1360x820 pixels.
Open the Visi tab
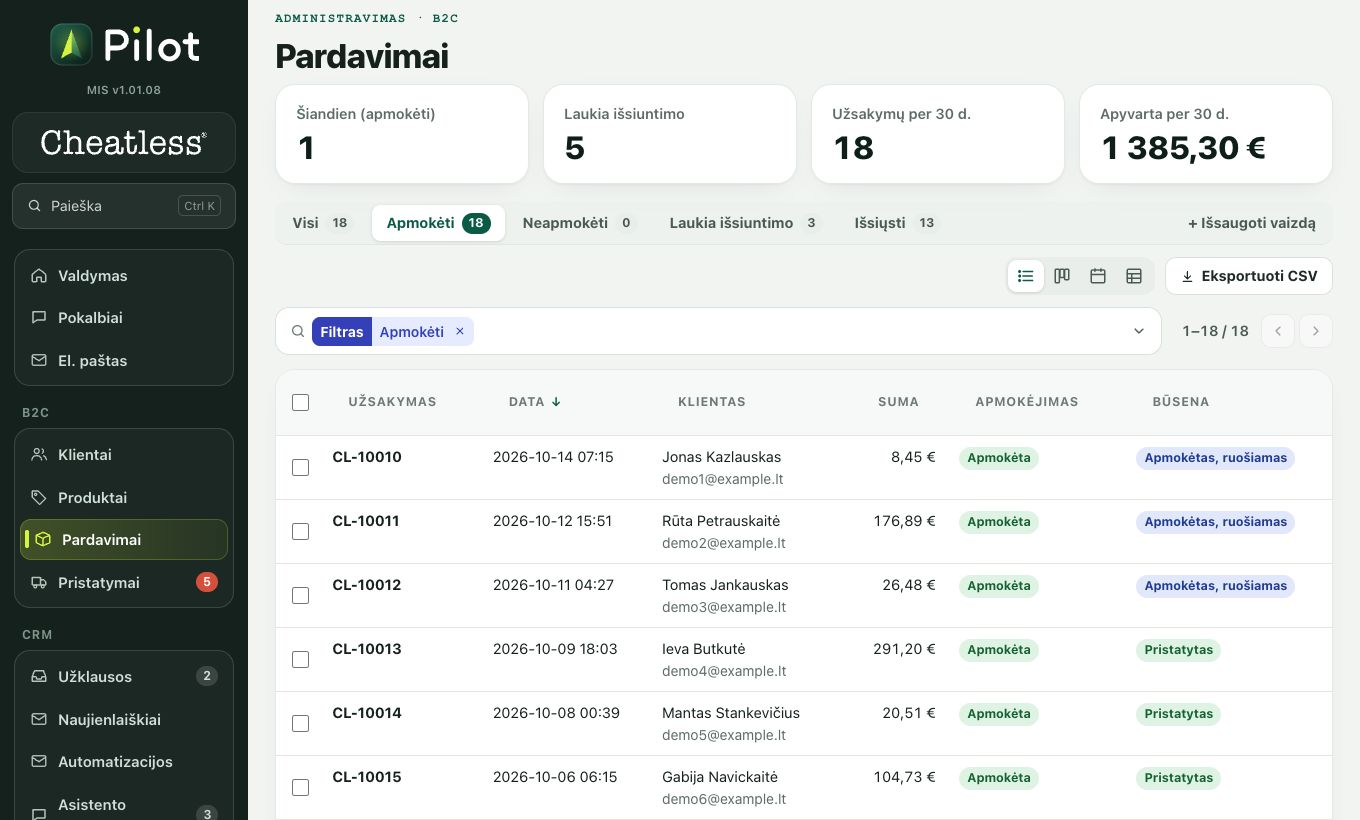[x=319, y=223]
